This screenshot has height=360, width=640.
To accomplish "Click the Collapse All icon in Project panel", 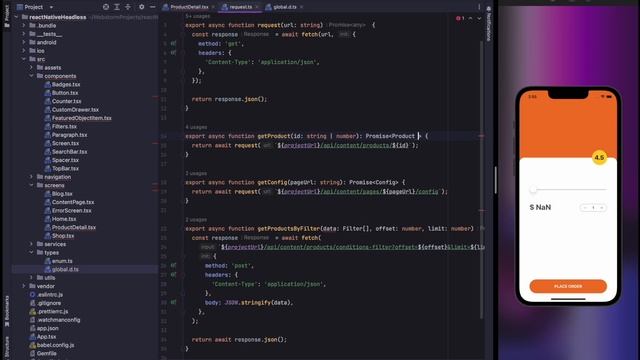I will pos(128,7).
